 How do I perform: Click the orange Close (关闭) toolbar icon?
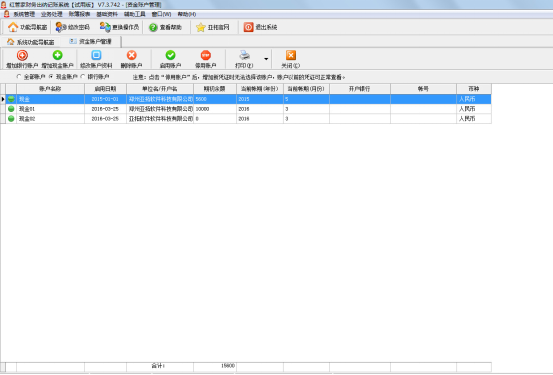coord(291,55)
